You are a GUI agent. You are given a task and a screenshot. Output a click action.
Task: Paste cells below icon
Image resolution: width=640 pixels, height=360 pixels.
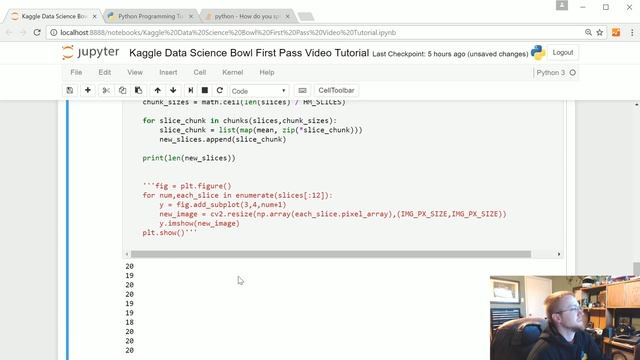pos(138,90)
